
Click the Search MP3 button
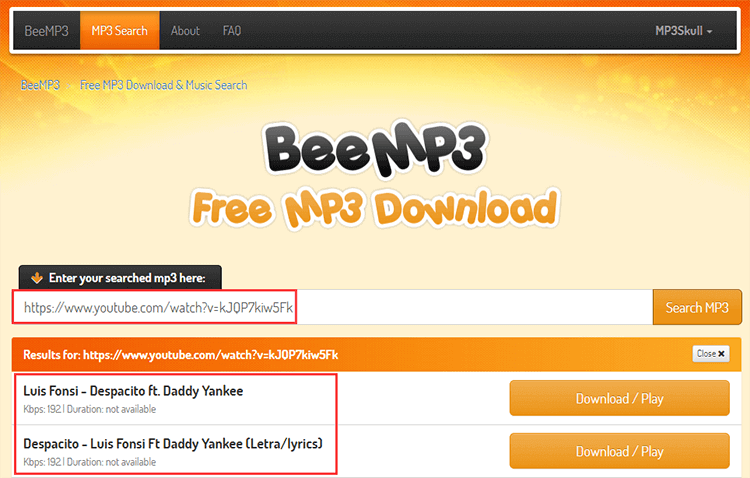(697, 307)
